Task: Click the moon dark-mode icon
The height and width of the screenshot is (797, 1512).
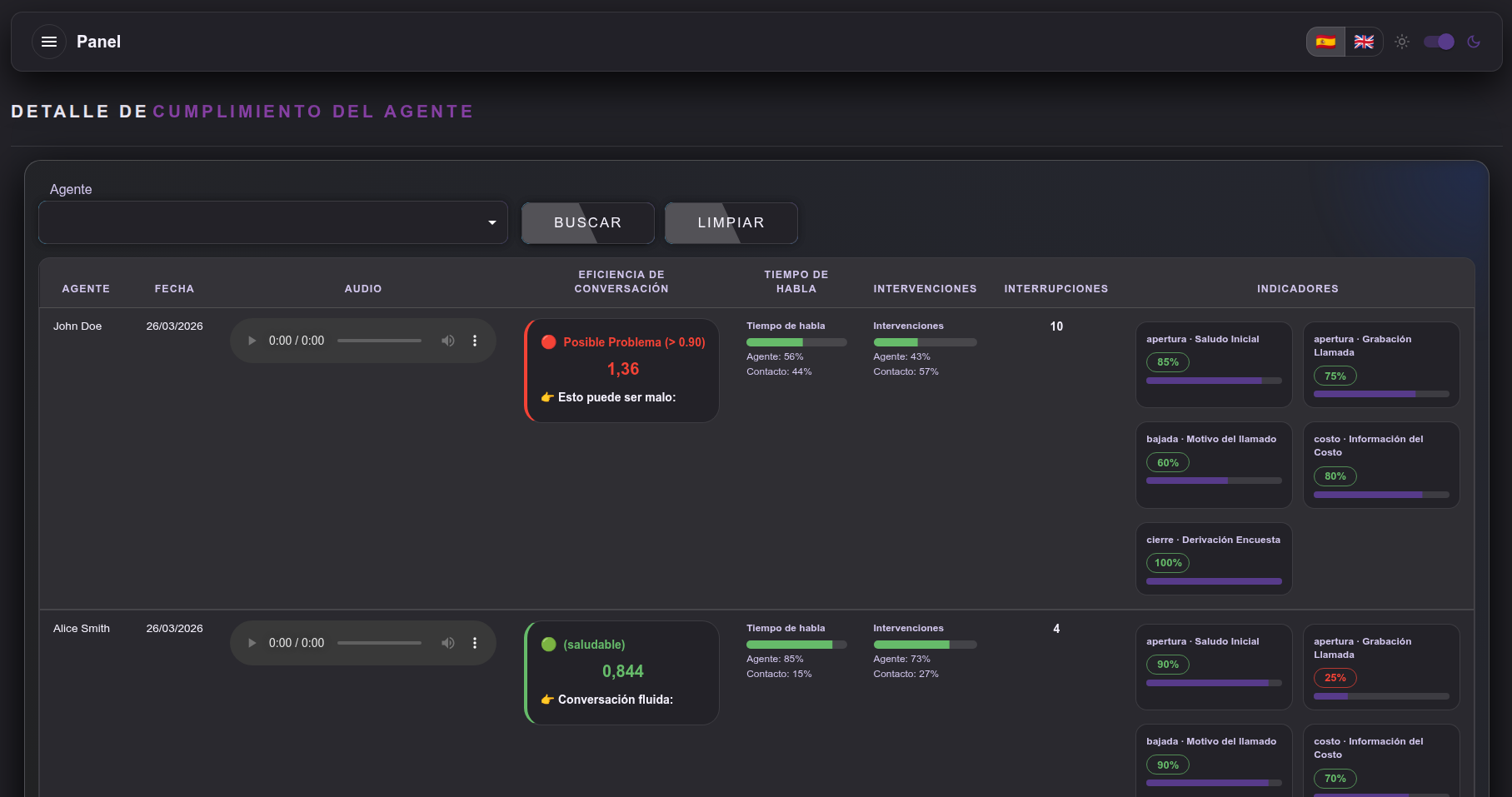Action: coord(1474,42)
